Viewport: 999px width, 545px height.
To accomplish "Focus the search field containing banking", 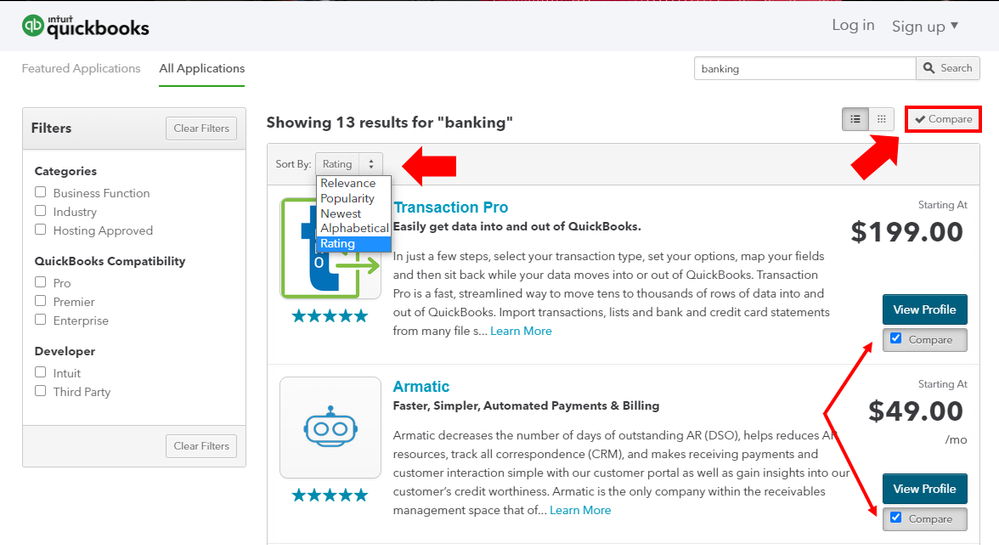I will click(x=805, y=68).
